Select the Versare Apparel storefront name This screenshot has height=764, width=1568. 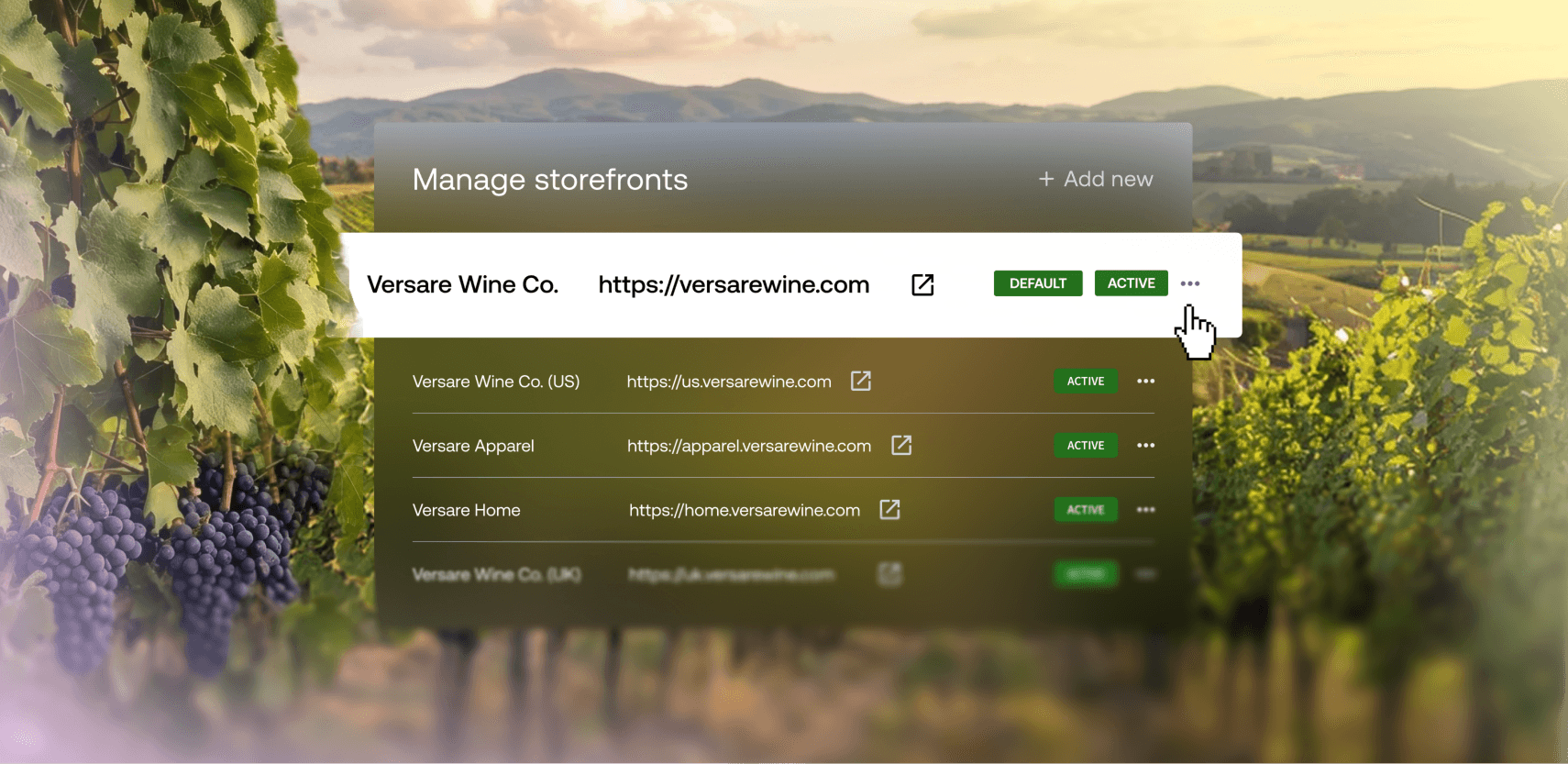(x=473, y=446)
